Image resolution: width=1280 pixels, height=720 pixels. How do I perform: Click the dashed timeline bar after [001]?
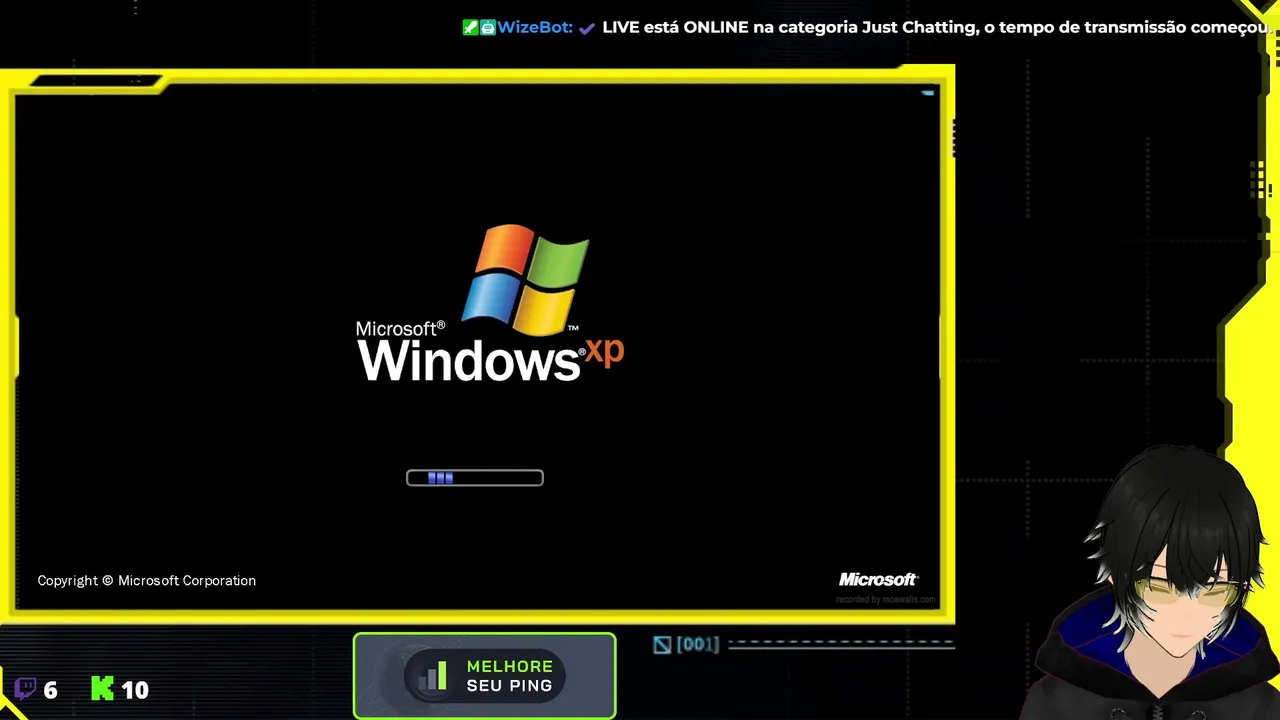[x=841, y=645]
